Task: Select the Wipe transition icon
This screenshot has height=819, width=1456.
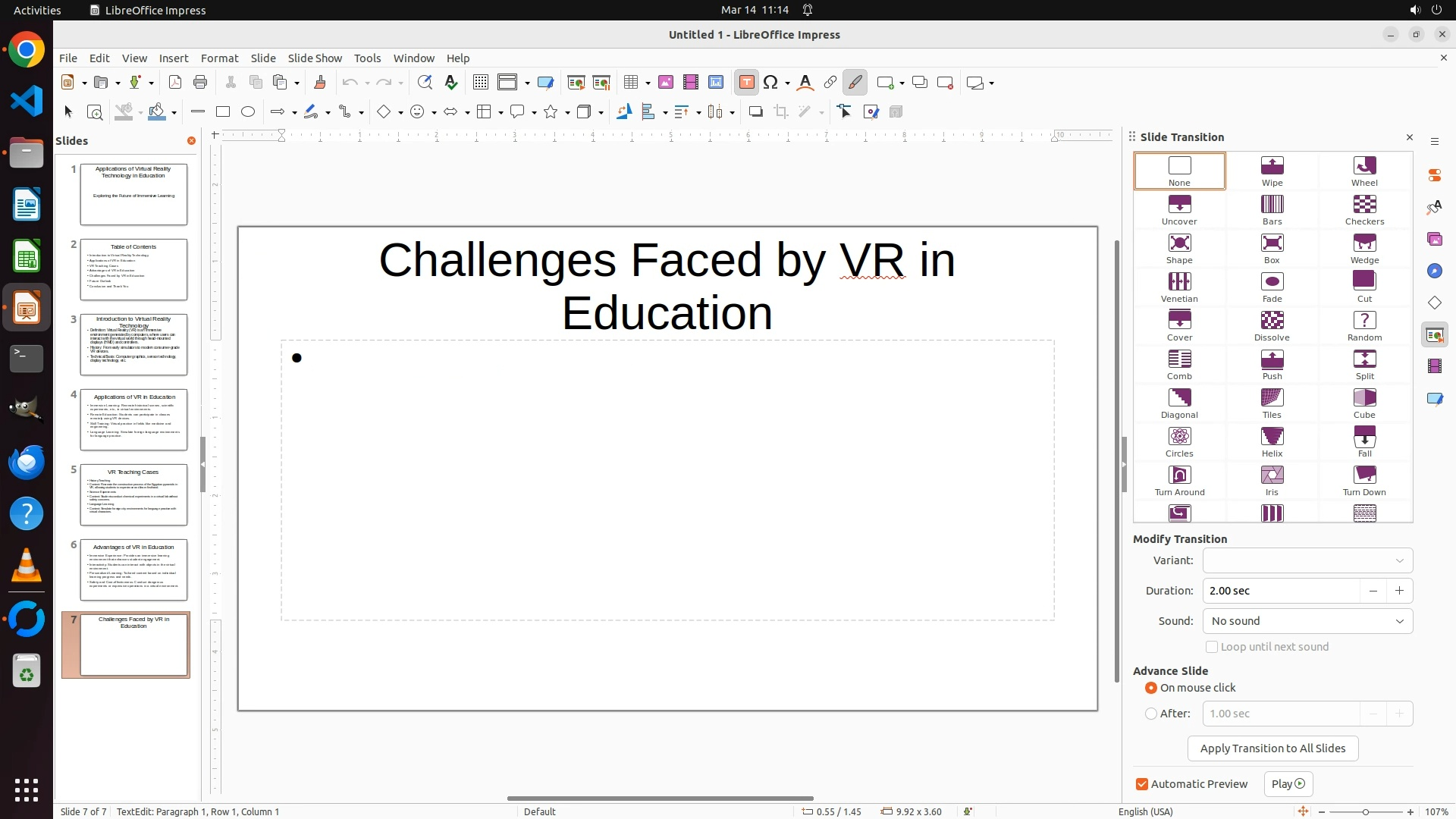Action: click(1272, 171)
